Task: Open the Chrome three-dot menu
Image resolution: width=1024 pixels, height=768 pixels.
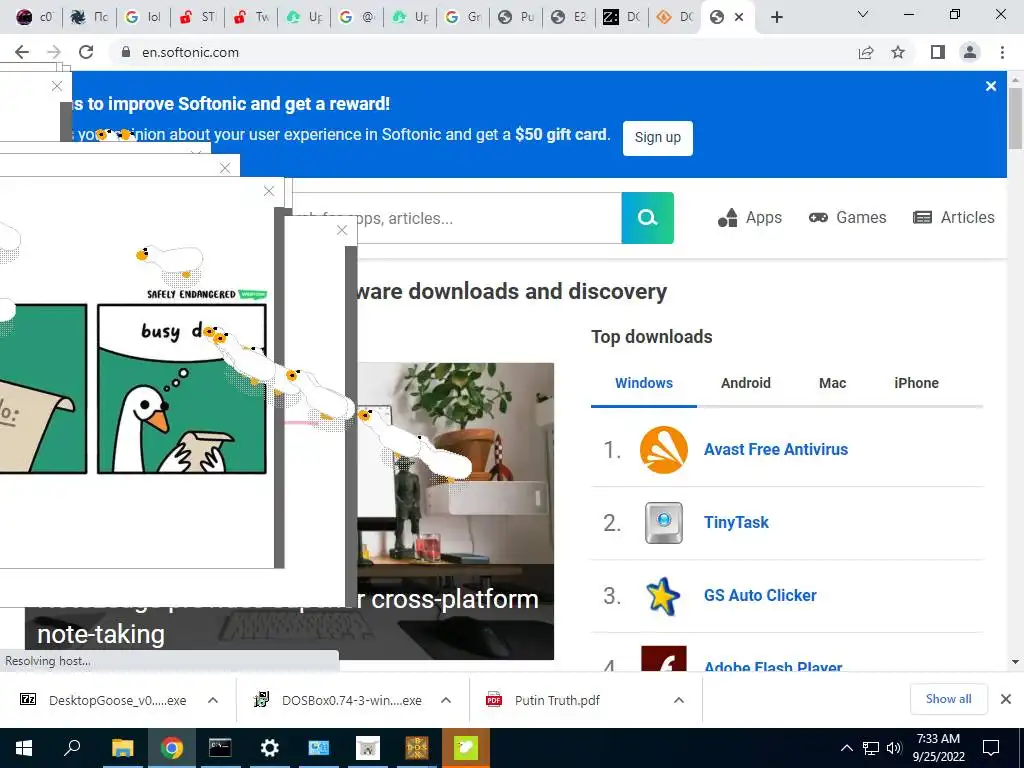Action: click(1002, 52)
